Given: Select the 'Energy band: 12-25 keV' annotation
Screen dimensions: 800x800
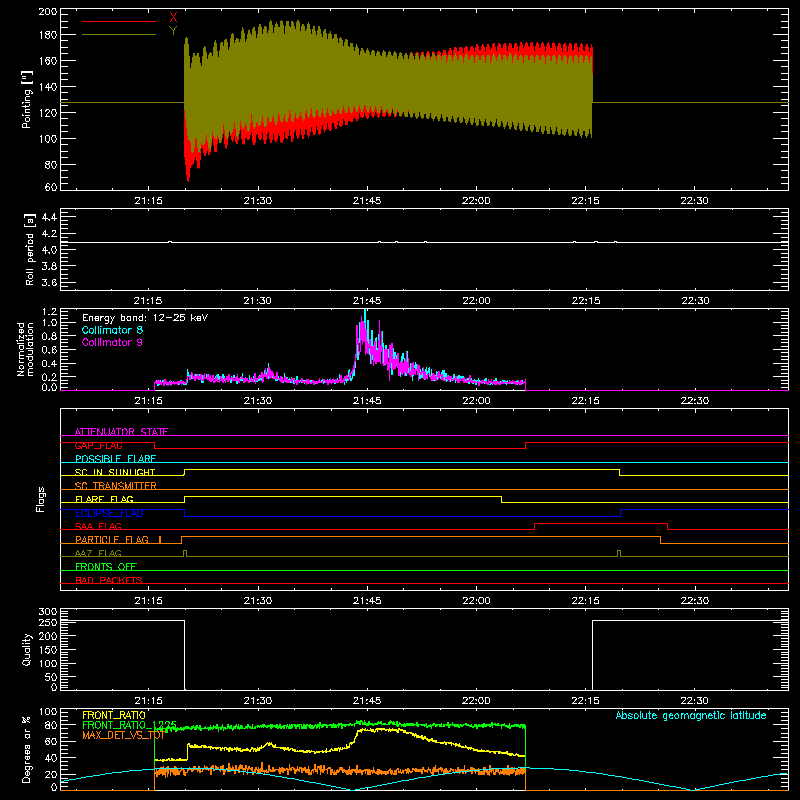Looking at the screenshot, I should click(x=145, y=318).
